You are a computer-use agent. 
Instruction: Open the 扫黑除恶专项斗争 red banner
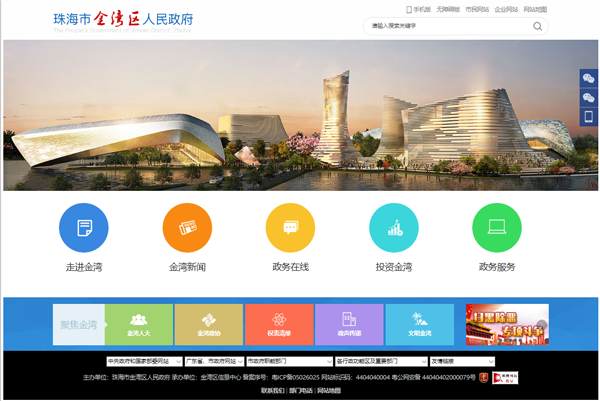click(x=507, y=324)
